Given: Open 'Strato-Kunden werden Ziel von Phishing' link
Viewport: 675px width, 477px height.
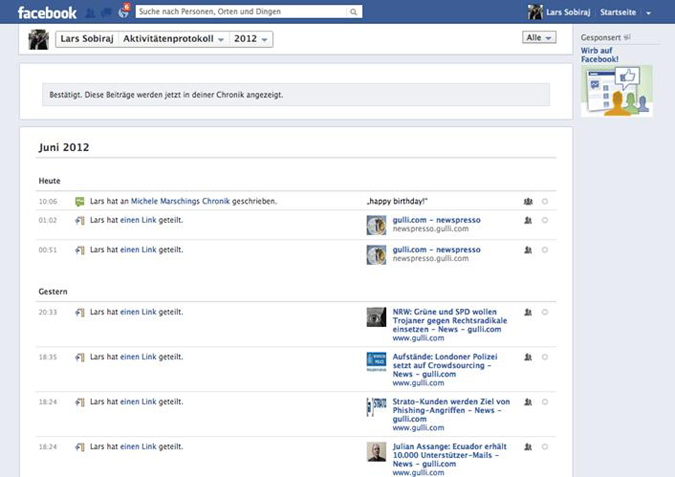Looking at the screenshot, I should (451, 410).
